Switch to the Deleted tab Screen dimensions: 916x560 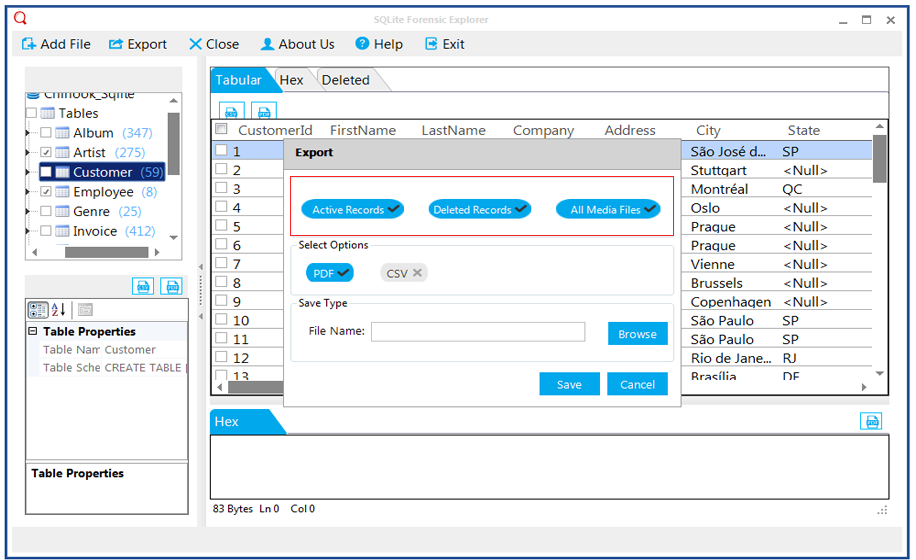coord(346,80)
